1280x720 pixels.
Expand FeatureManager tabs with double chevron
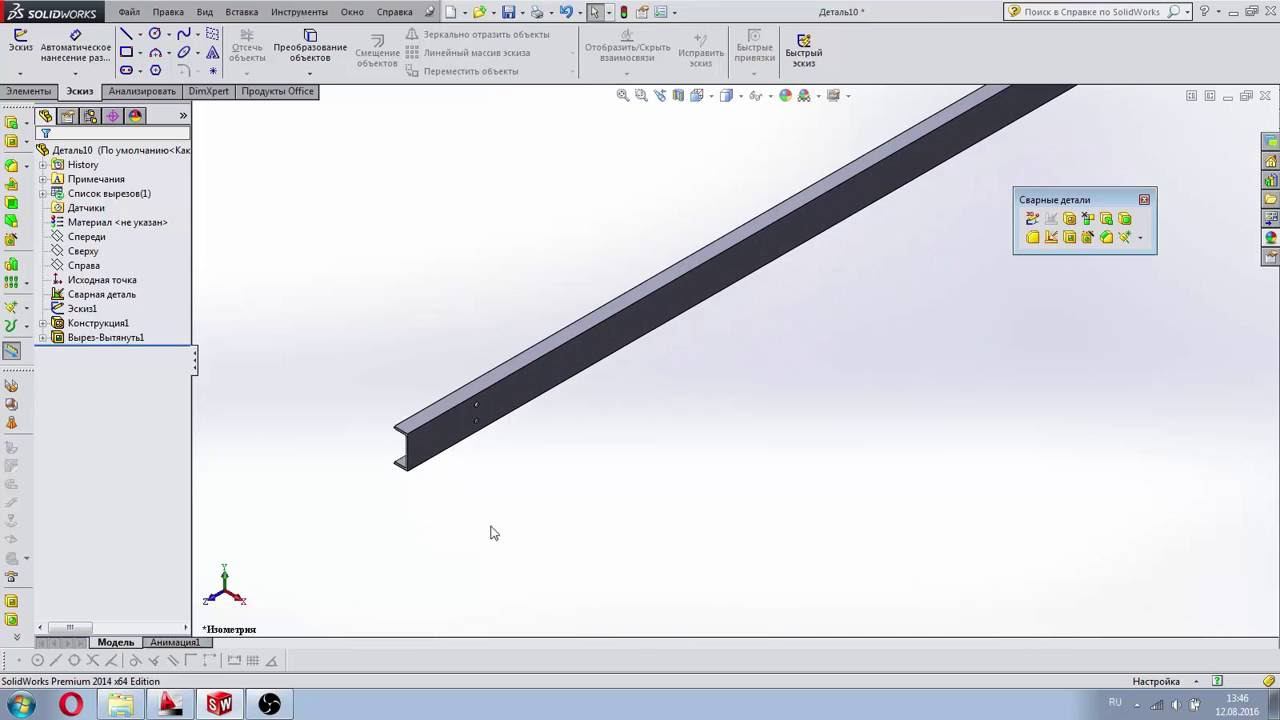pyautogui.click(x=183, y=116)
